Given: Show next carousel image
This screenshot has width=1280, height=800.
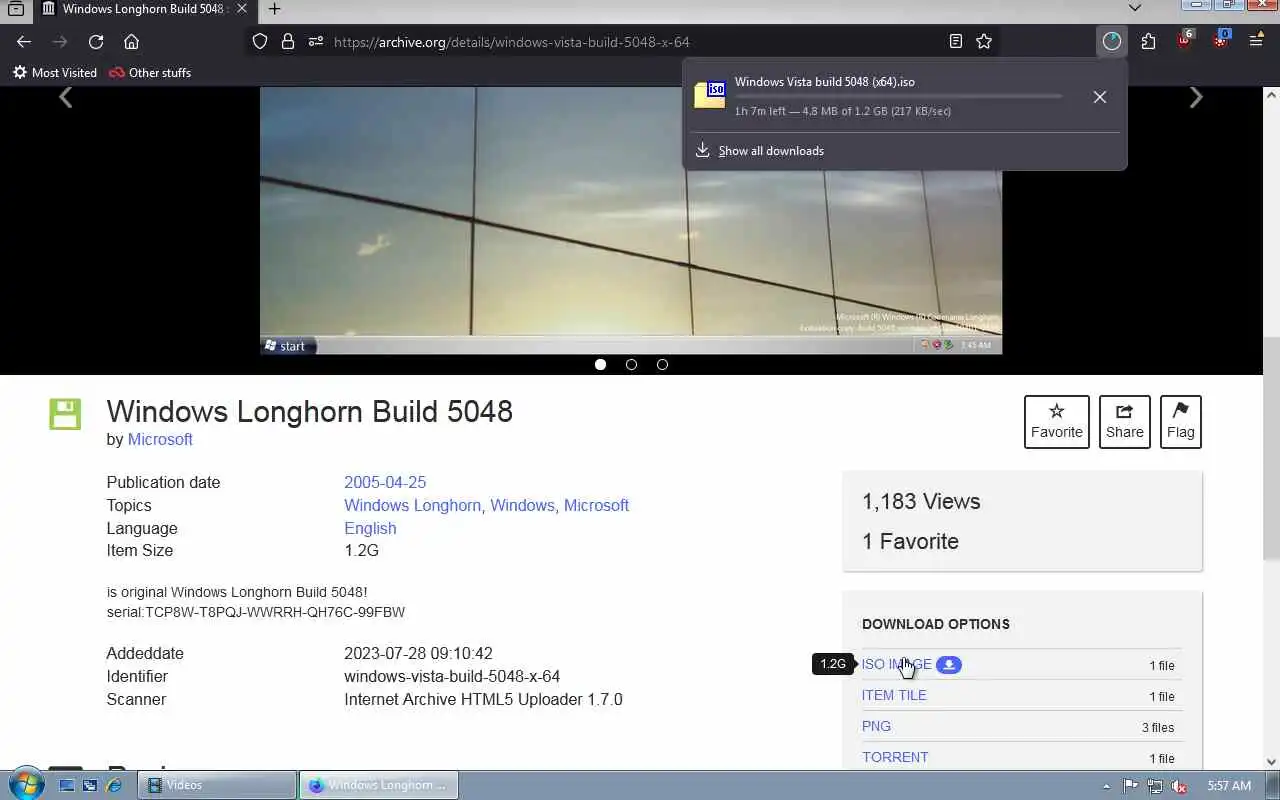Looking at the screenshot, I should point(1196,97).
